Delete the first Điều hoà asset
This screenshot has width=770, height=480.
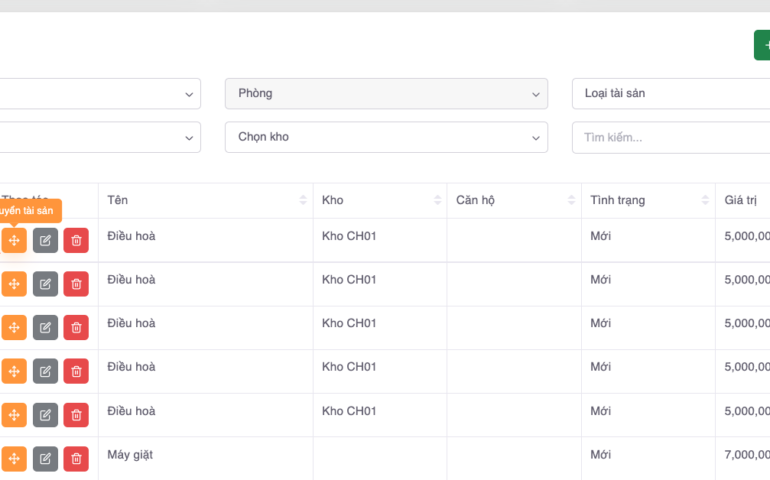tap(76, 241)
